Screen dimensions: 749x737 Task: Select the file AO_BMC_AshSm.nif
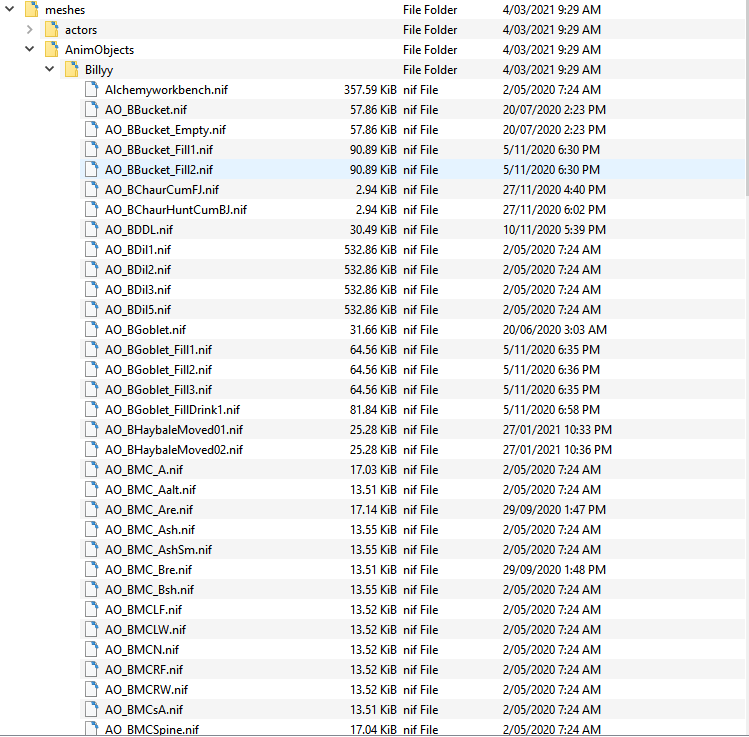point(158,550)
